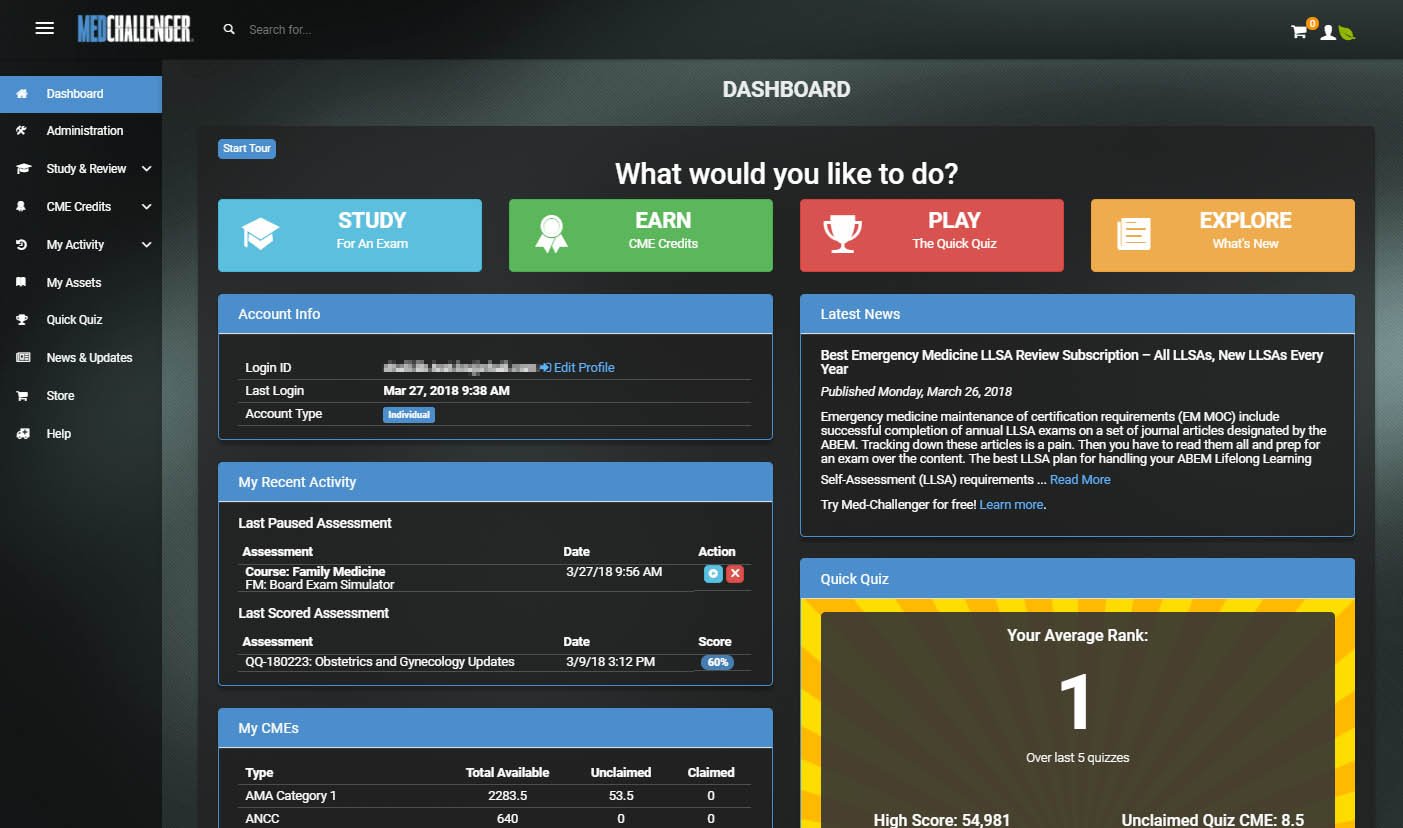
Task: Click the green leaf icon
Action: click(1347, 32)
